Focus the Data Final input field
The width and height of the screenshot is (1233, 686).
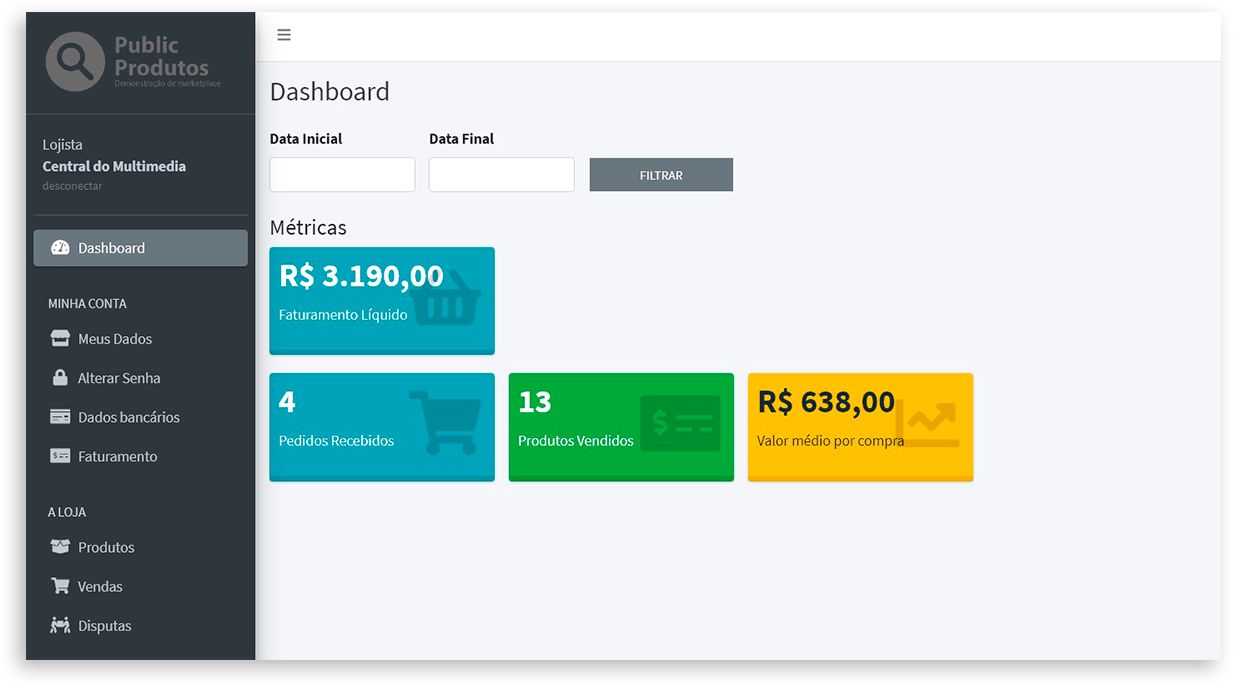(502, 174)
